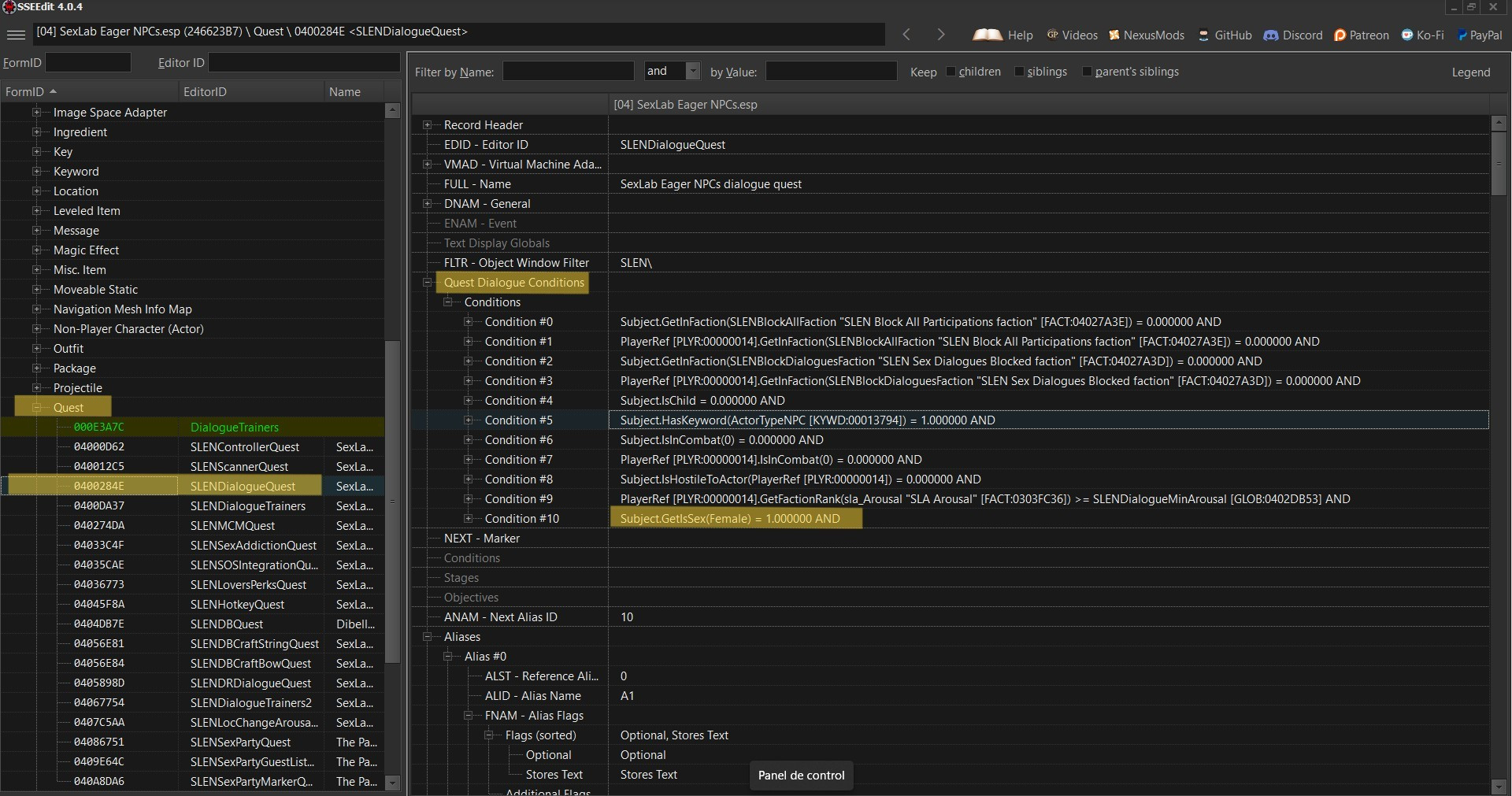Click the Legend button

coord(1470,72)
